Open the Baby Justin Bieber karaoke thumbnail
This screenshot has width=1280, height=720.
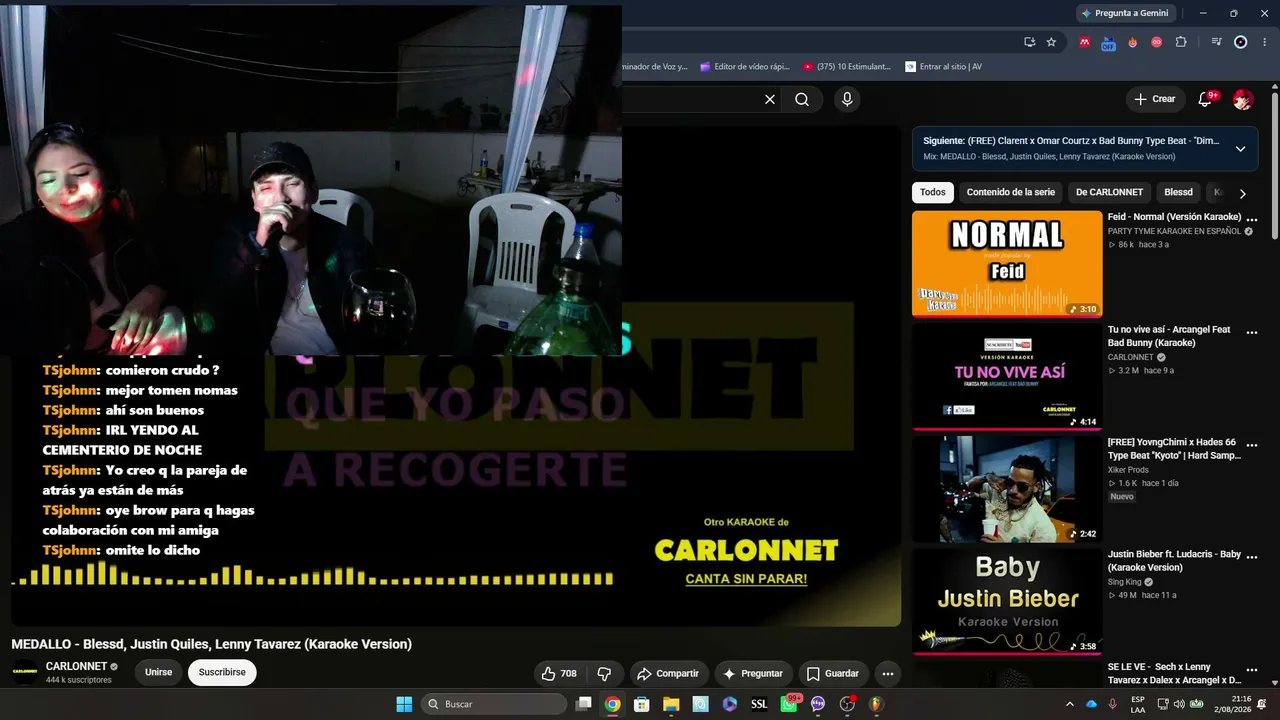(1007, 602)
